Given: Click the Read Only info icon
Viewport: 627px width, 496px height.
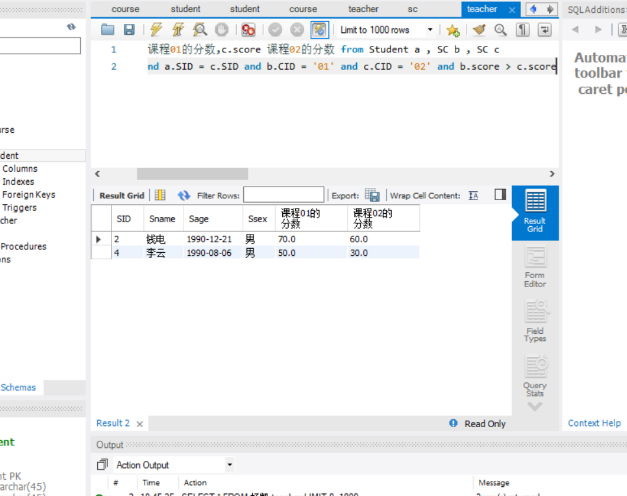Looking at the screenshot, I should pos(453,423).
